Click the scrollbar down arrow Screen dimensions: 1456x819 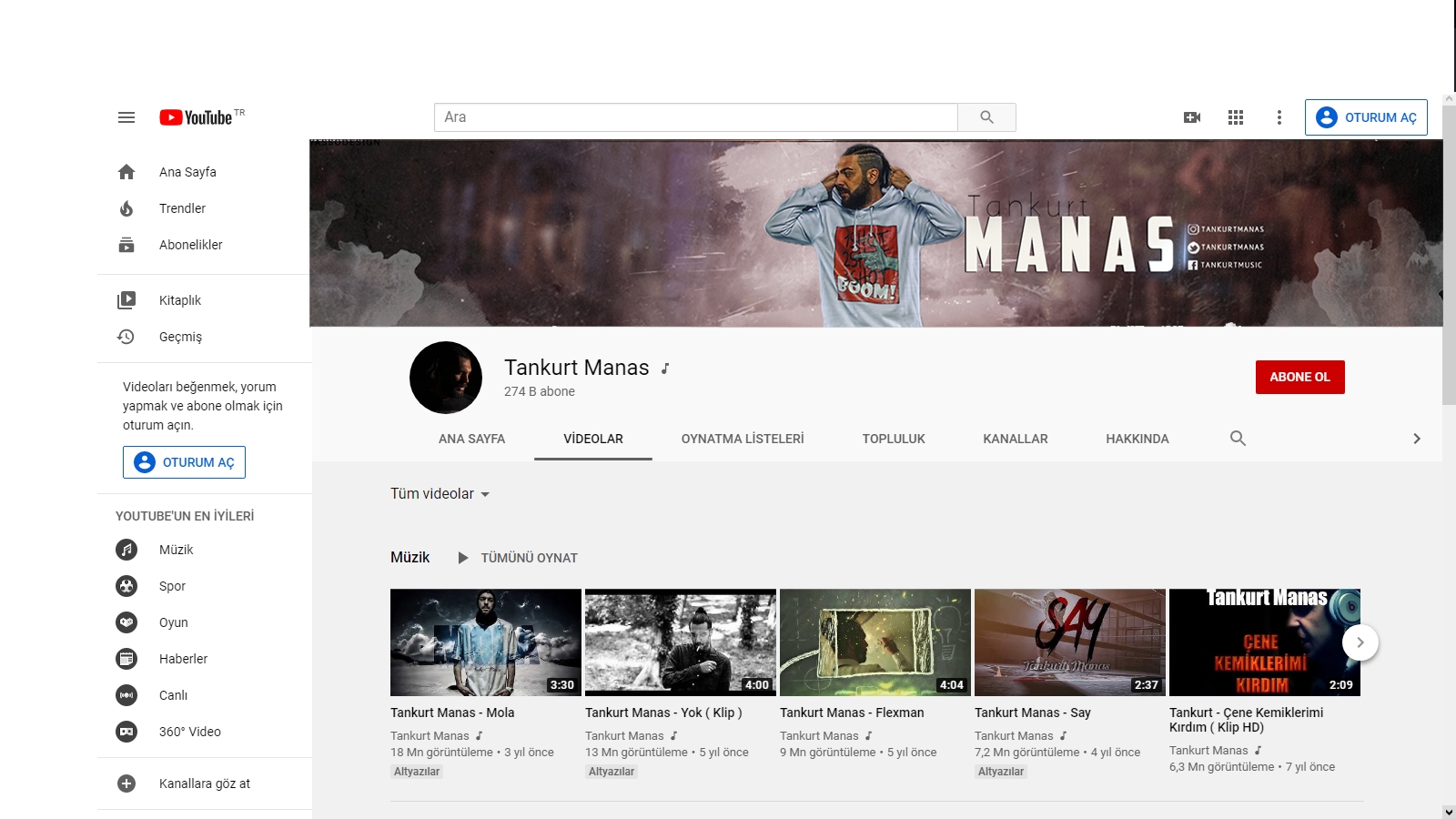[x=1449, y=812]
